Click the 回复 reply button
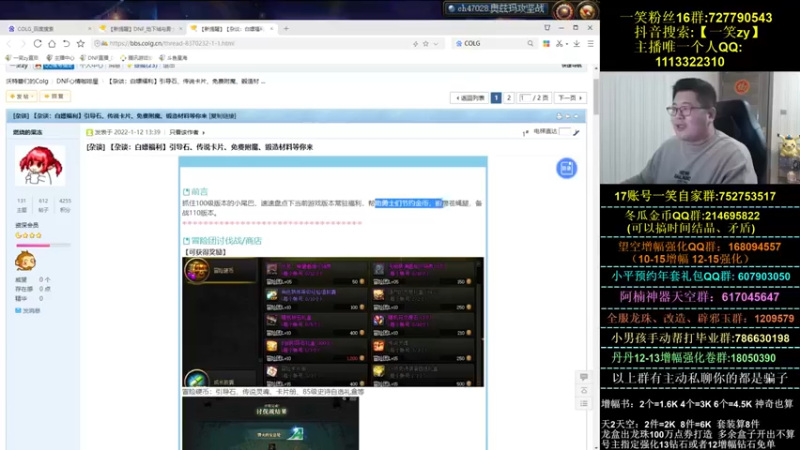This screenshot has width=800, height=450. pyautogui.click(x=55, y=96)
